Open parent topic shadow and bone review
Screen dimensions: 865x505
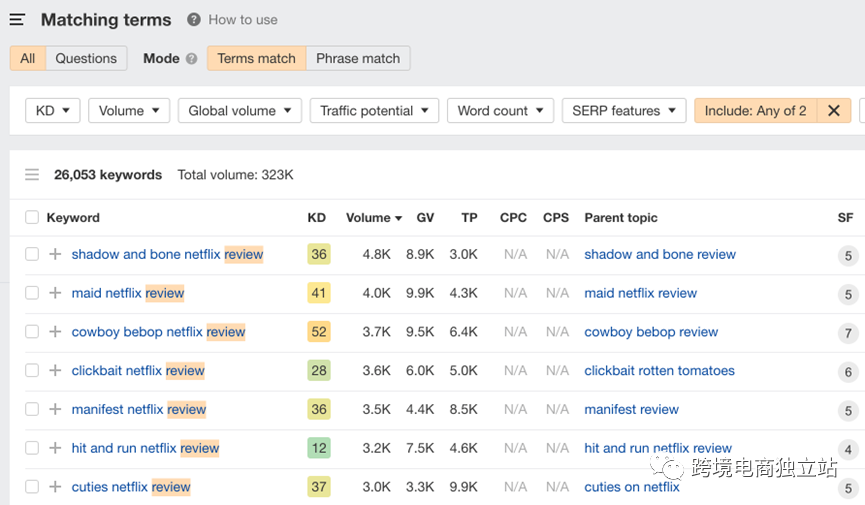click(660, 254)
